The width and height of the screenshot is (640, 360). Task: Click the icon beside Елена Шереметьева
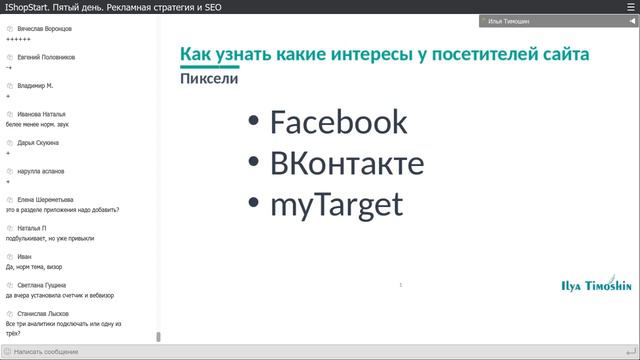tap(10, 200)
